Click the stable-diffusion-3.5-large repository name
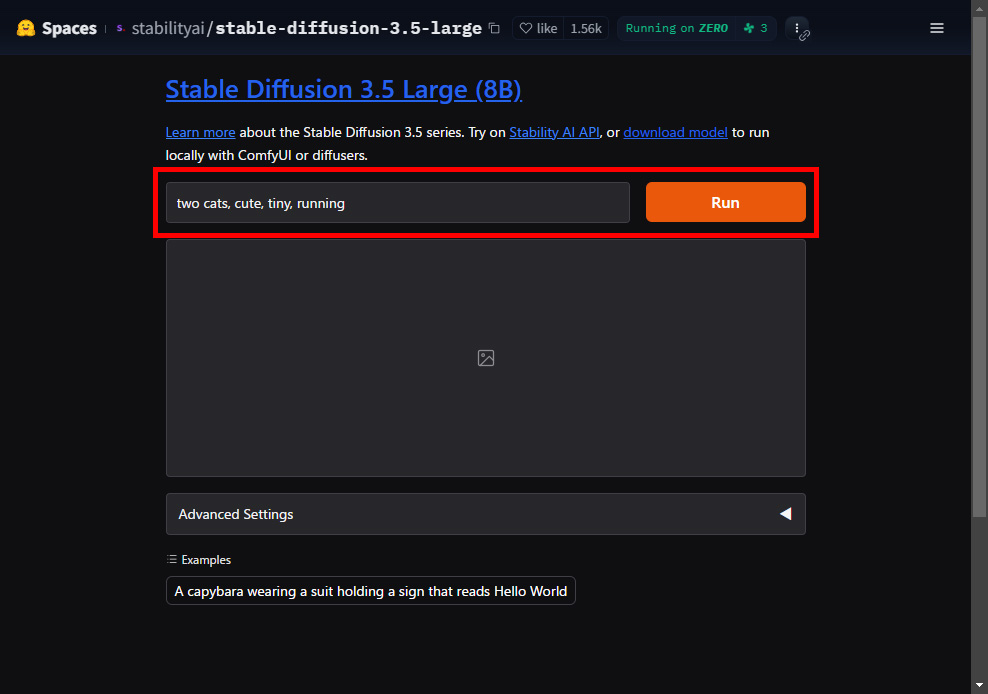The image size is (988, 694). point(348,28)
